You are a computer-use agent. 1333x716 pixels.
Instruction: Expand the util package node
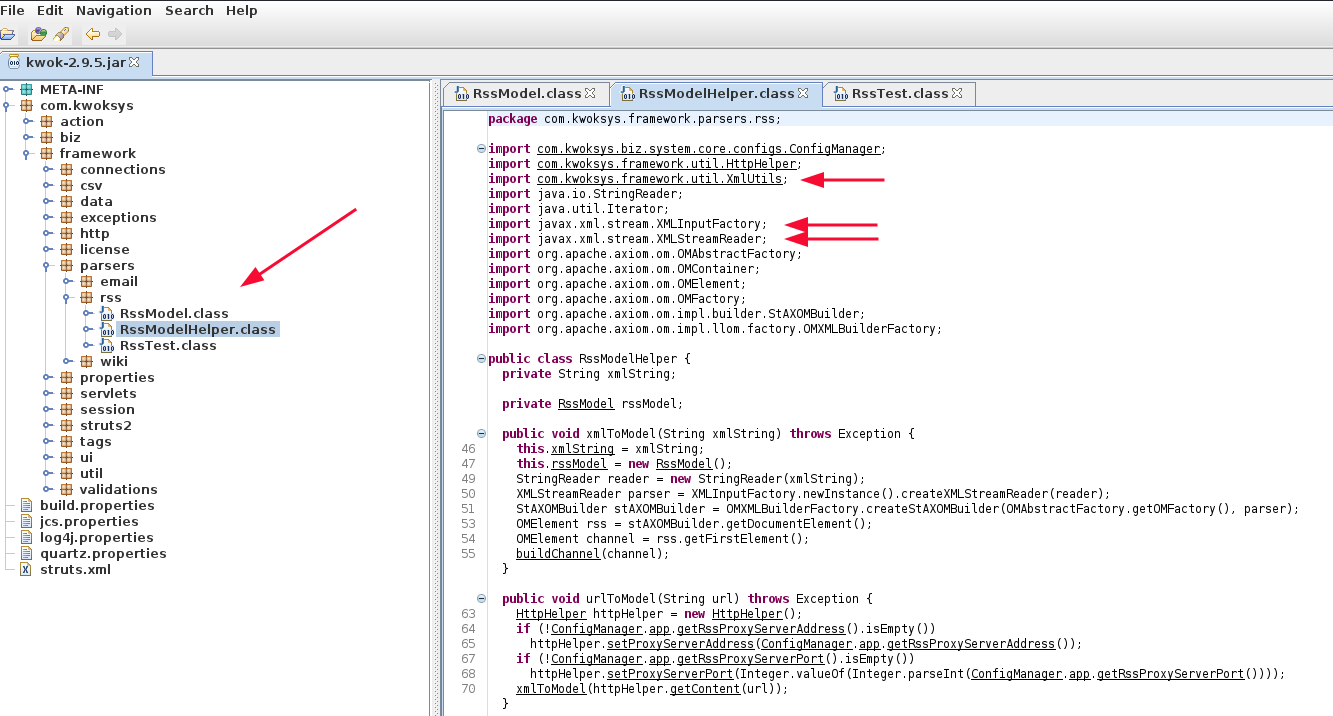click(46, 474)
